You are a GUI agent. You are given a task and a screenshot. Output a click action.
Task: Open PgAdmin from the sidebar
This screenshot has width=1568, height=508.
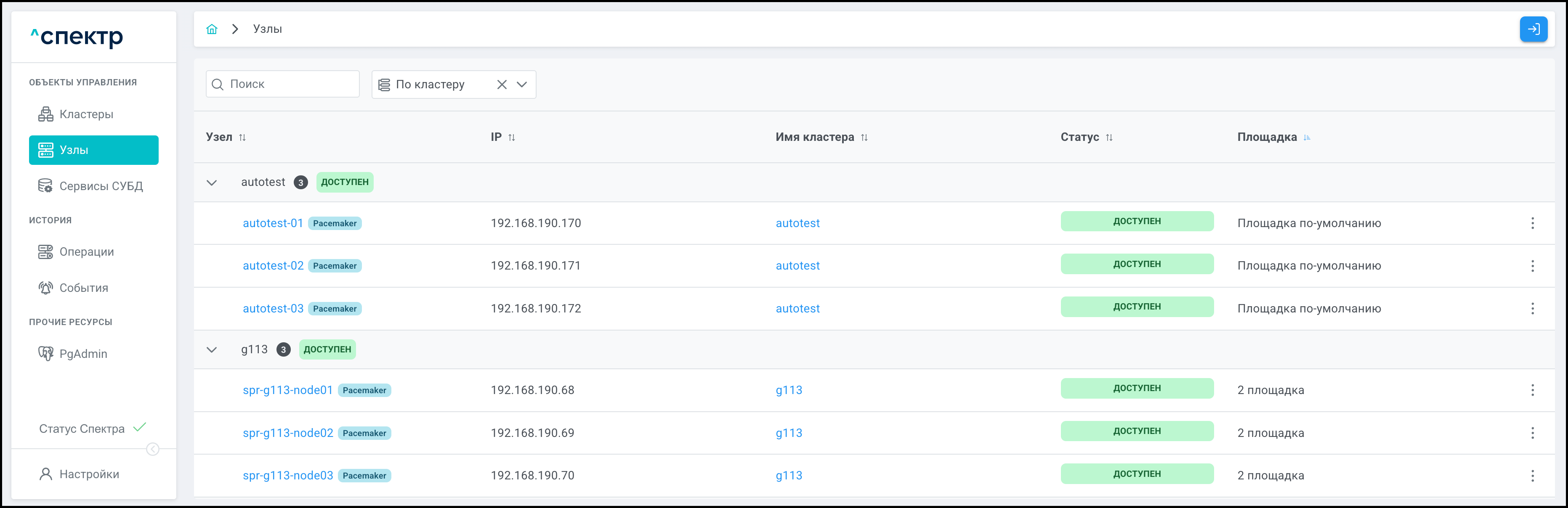(83, 354)
